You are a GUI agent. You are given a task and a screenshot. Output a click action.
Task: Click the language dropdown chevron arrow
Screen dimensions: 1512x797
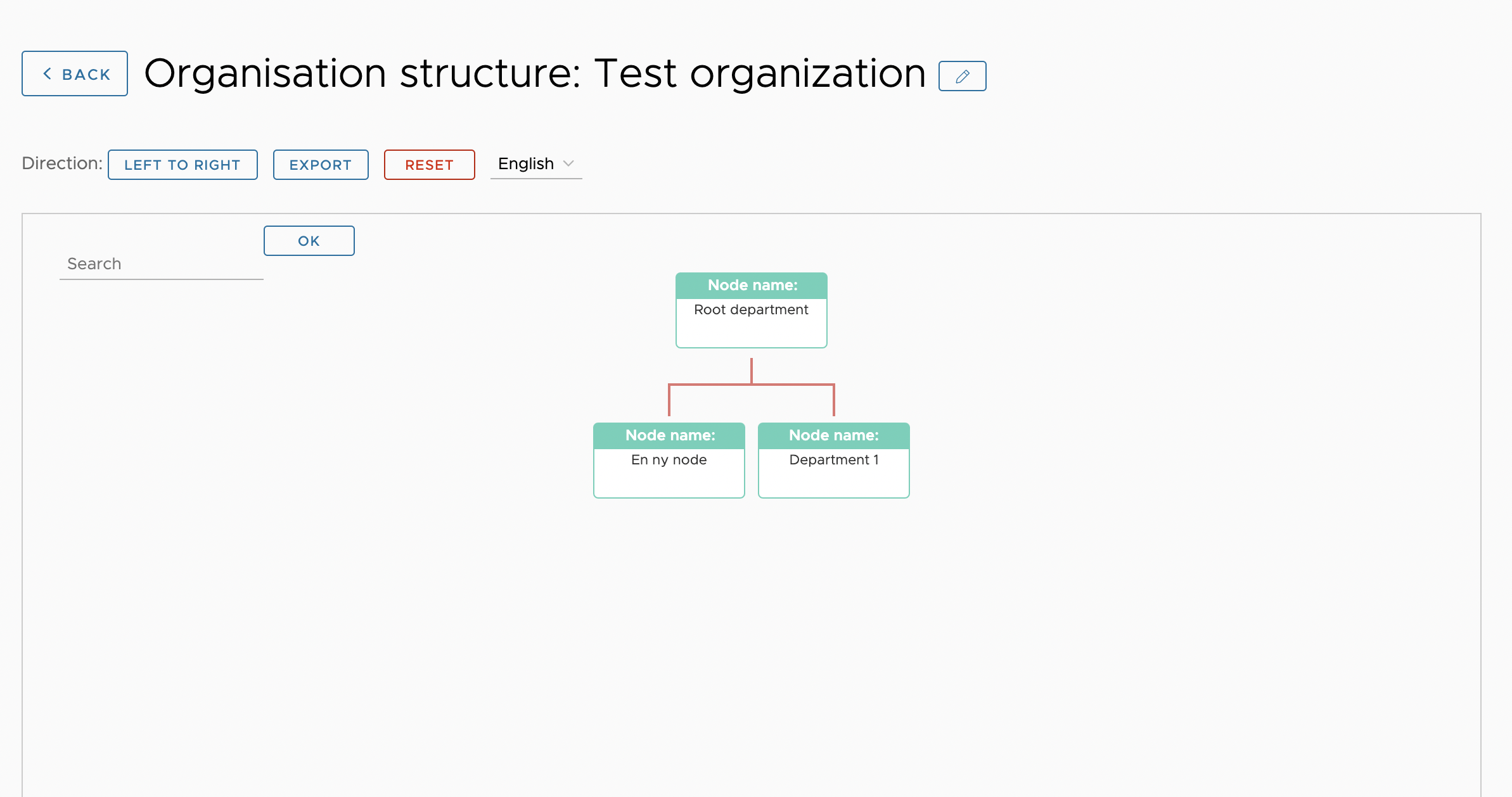(568, 163)
